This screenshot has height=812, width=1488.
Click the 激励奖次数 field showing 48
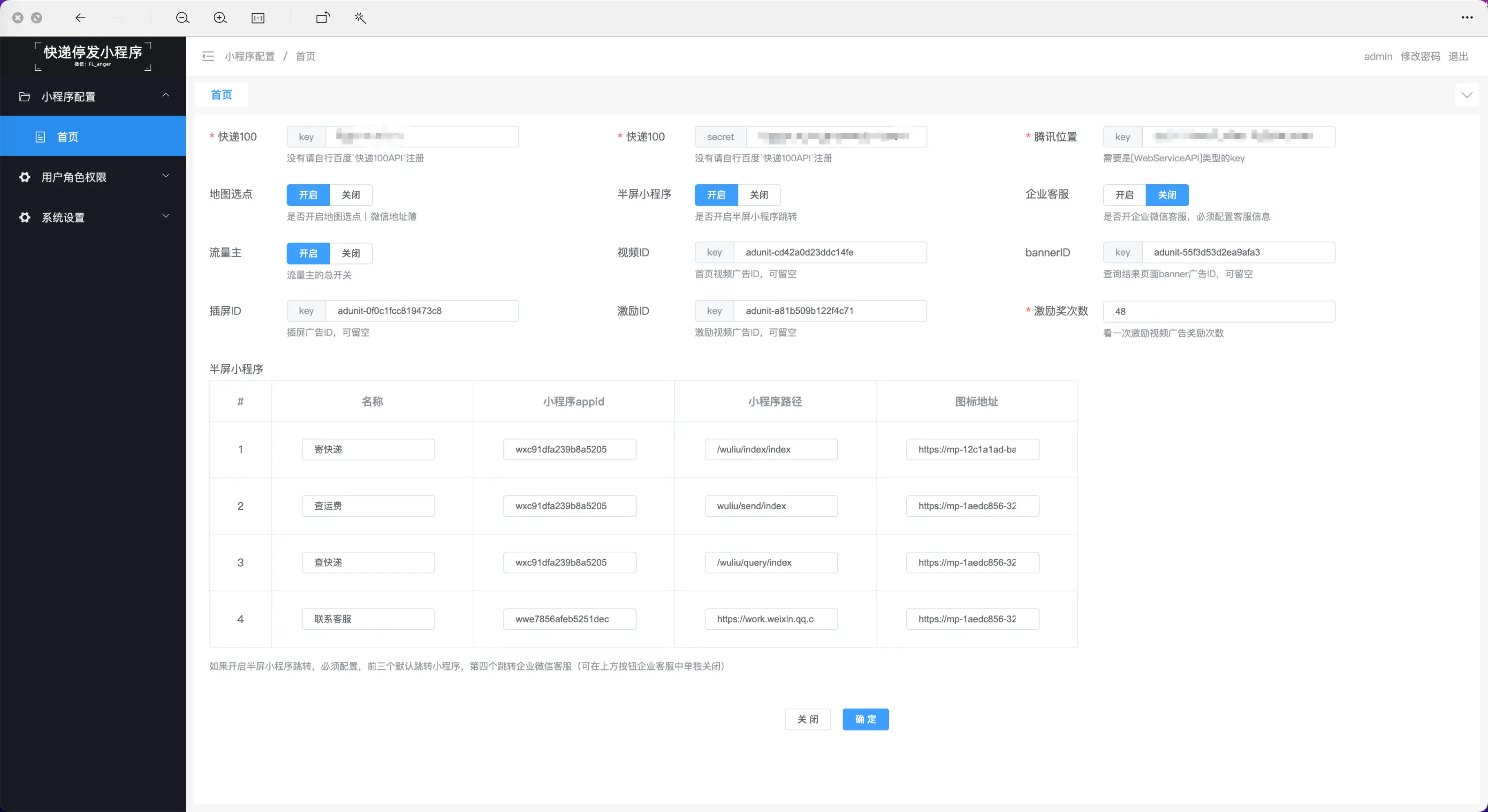pos(1219,311)
